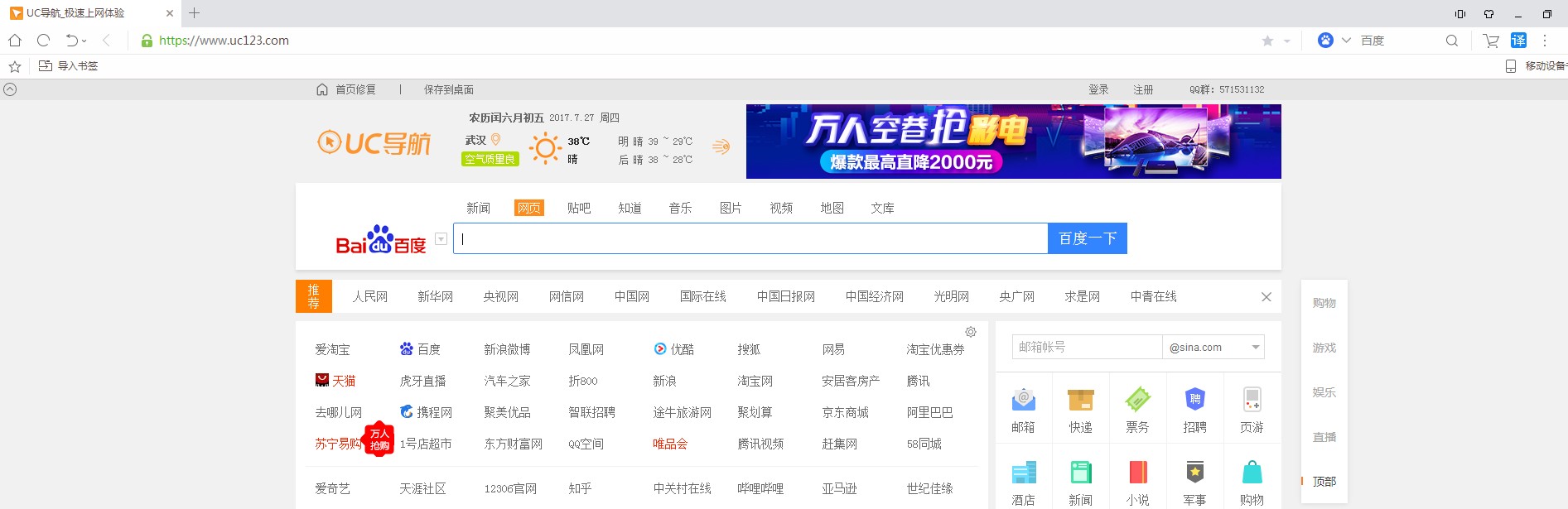Jump to 游戏 in side navigation

[1324, 348]
